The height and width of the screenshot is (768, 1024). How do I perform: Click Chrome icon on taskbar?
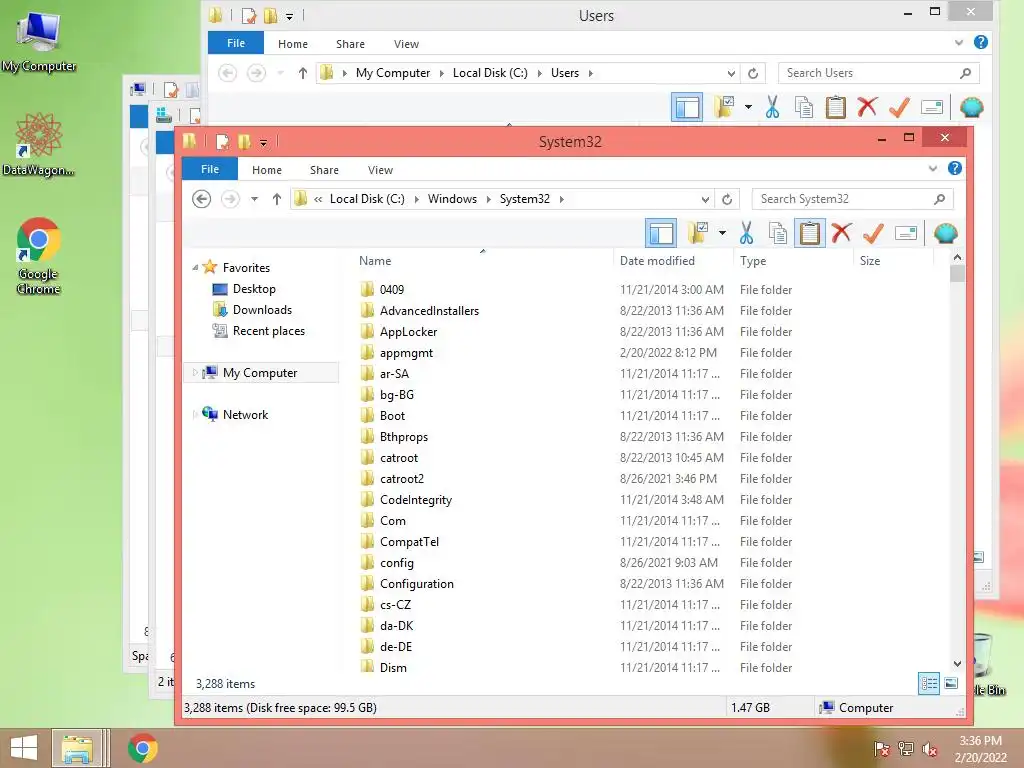pyautogui.click(x=142, y=748)
